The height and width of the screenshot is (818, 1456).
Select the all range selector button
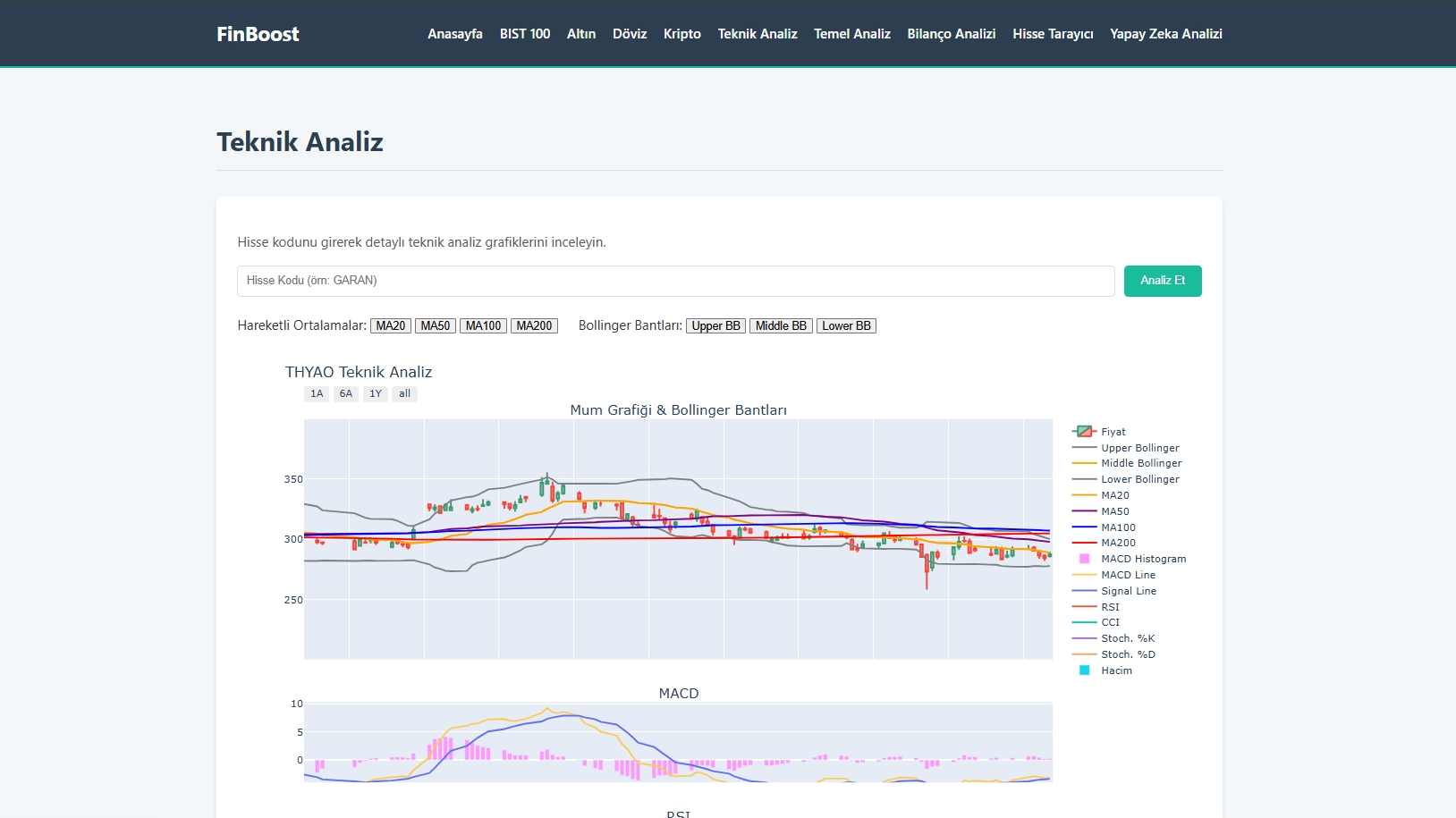coord(405,394)
